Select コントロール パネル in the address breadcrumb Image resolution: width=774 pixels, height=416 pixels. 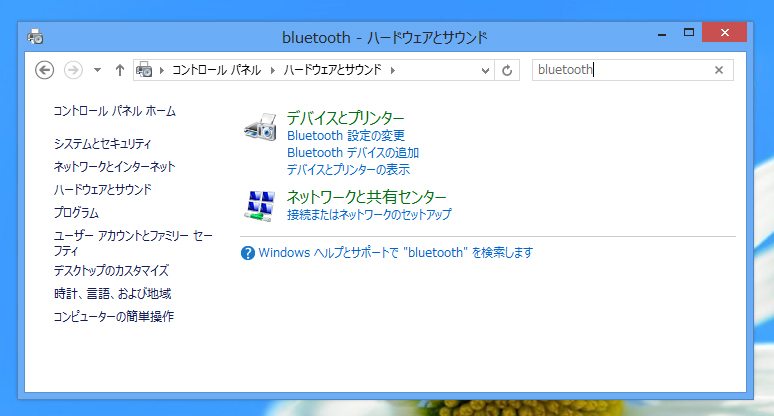217,70
